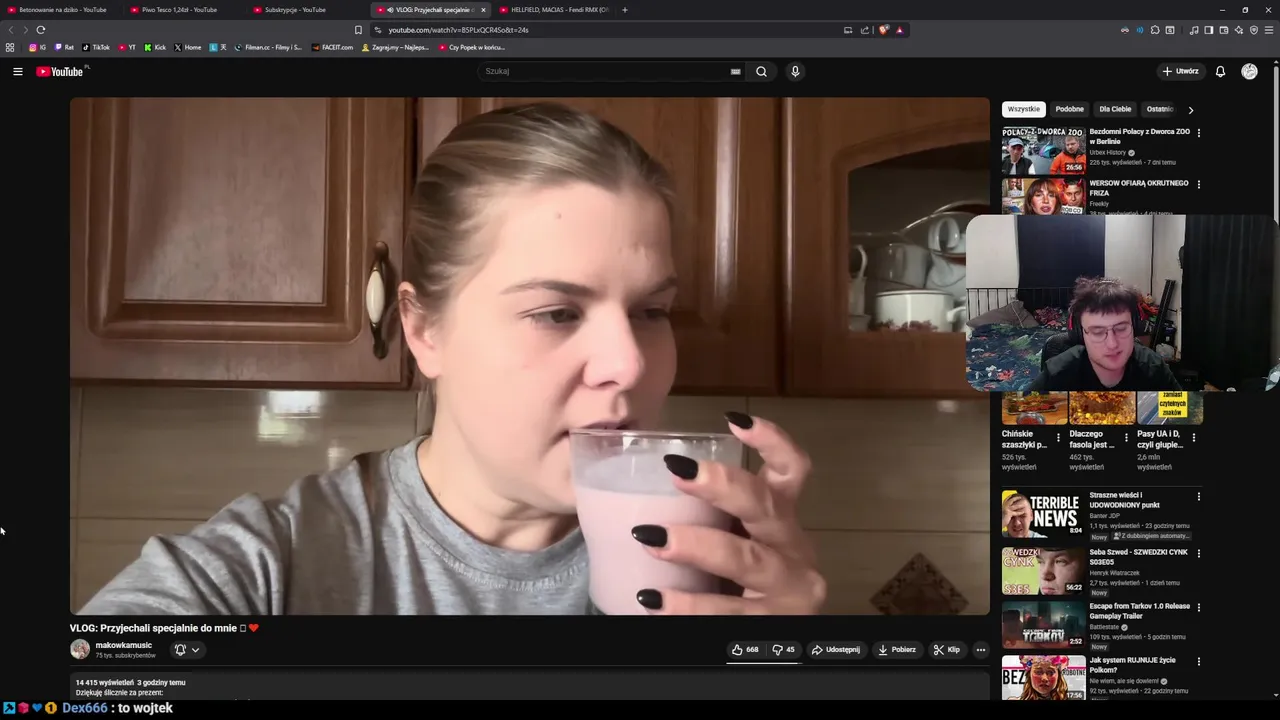Image resolution: width=1280 pixels, height=720 pixels.
Task: Open options for Jak system RUJNUJE video
Action: [1199, 661]
